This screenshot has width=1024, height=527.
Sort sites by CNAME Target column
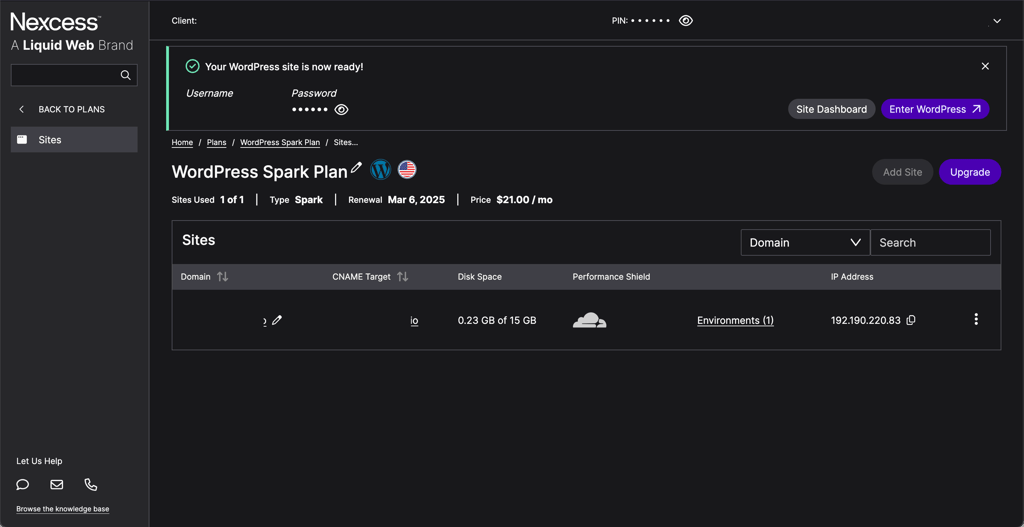click(402, 277)
